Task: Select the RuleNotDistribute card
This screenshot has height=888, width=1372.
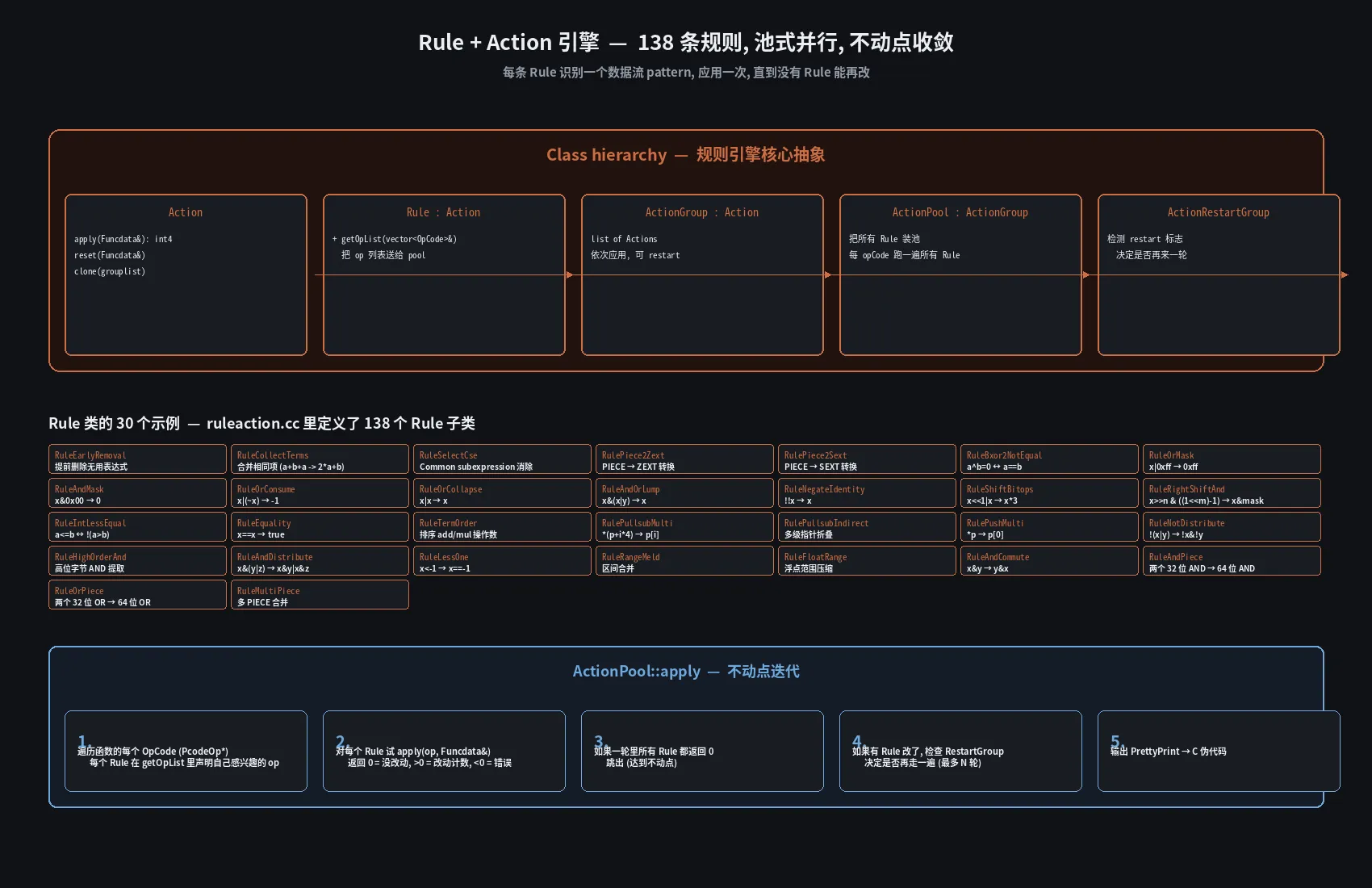Action: (x=1232, y=527)
